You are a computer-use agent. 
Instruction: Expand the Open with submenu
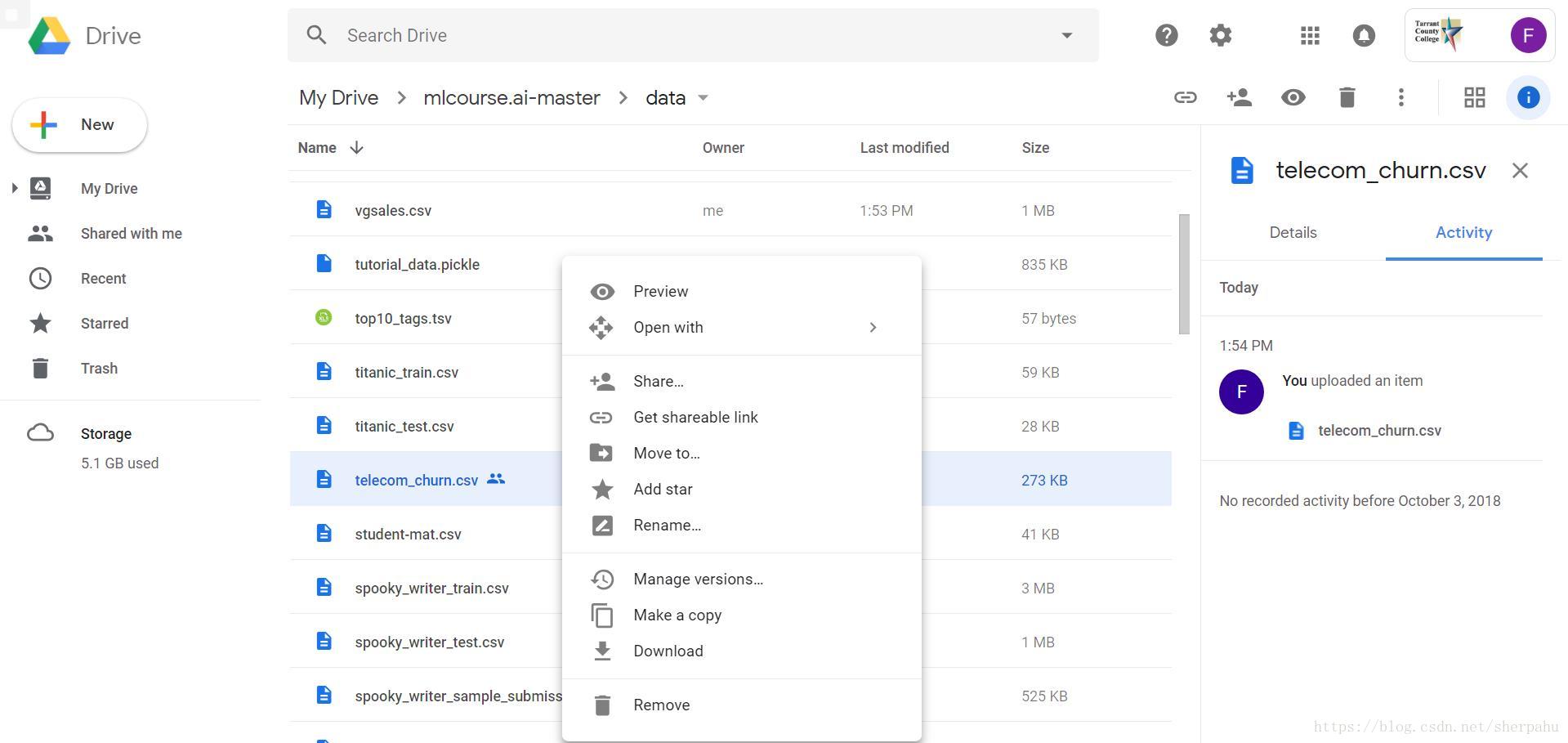(x=873, y=327)
